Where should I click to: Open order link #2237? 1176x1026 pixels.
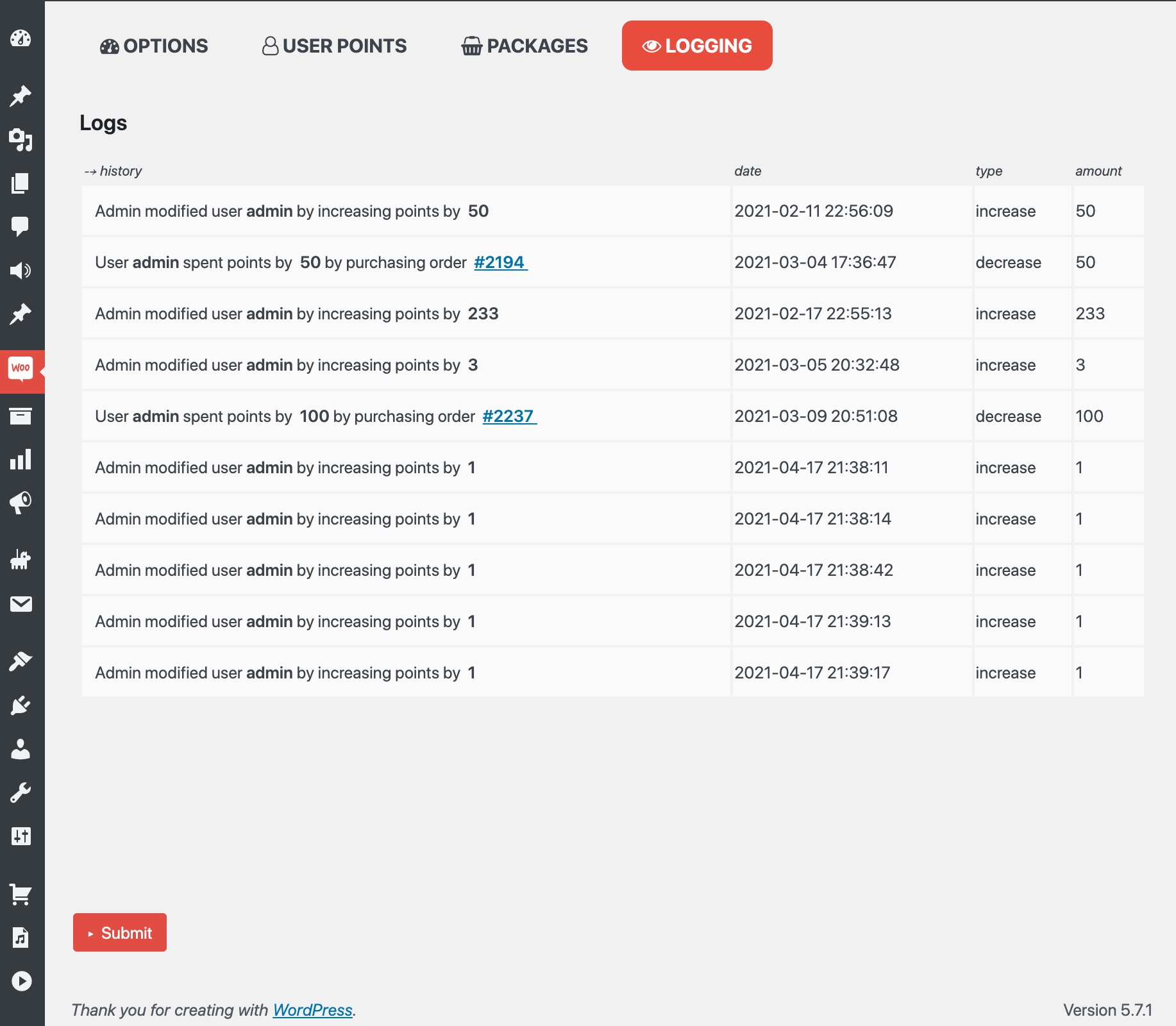point(509,416)
